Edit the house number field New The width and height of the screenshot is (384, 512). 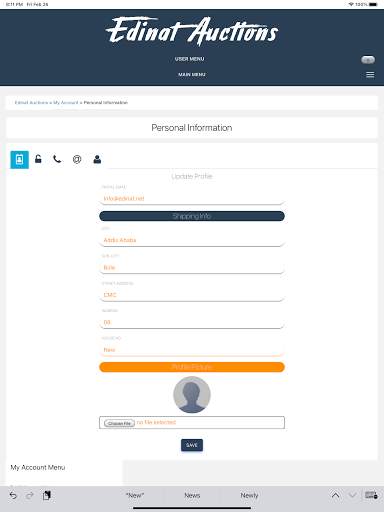[192, 350]
